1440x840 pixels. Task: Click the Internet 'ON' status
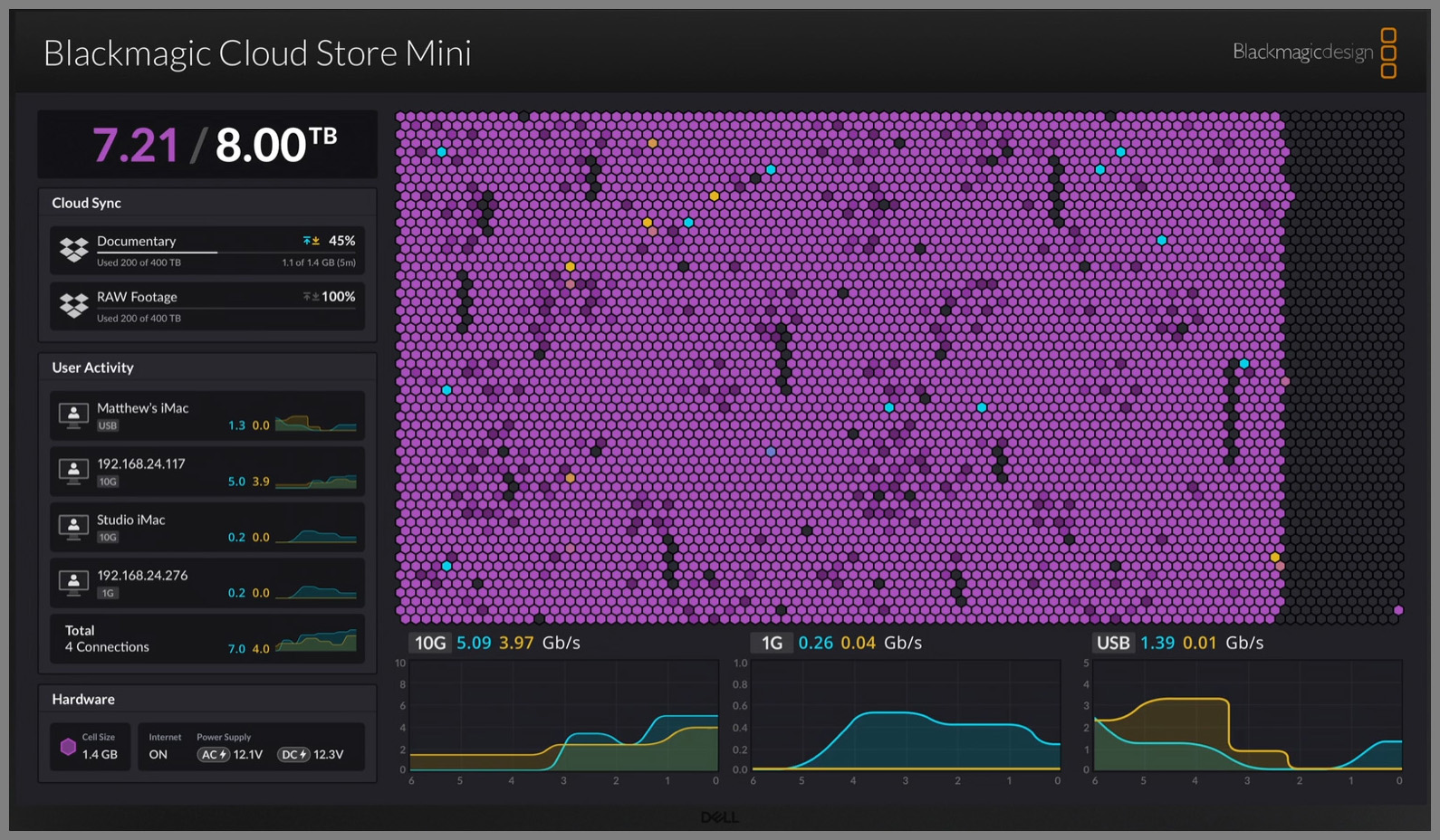[158, 755]
